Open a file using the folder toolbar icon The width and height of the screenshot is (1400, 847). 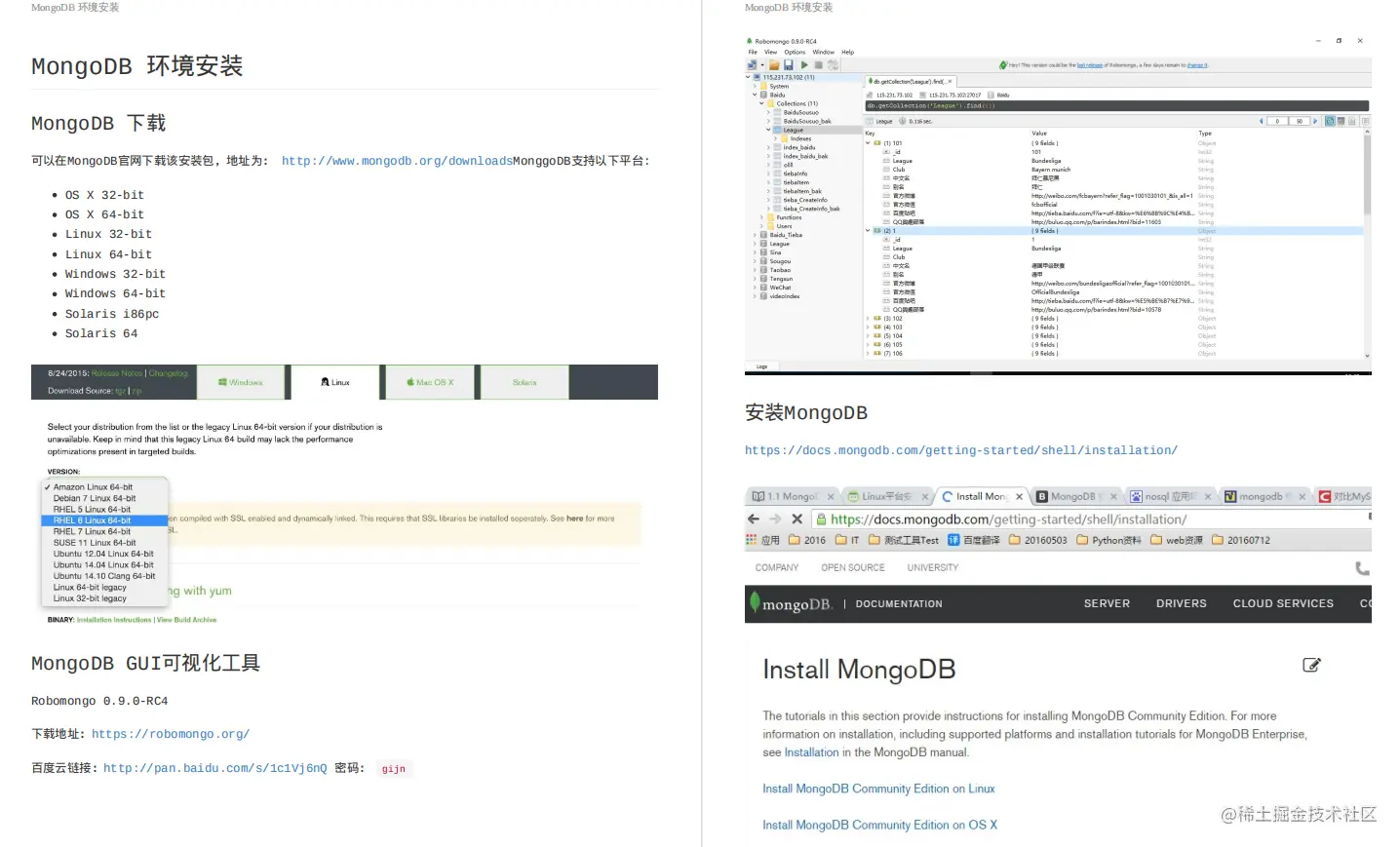click(x=773, y=64)
